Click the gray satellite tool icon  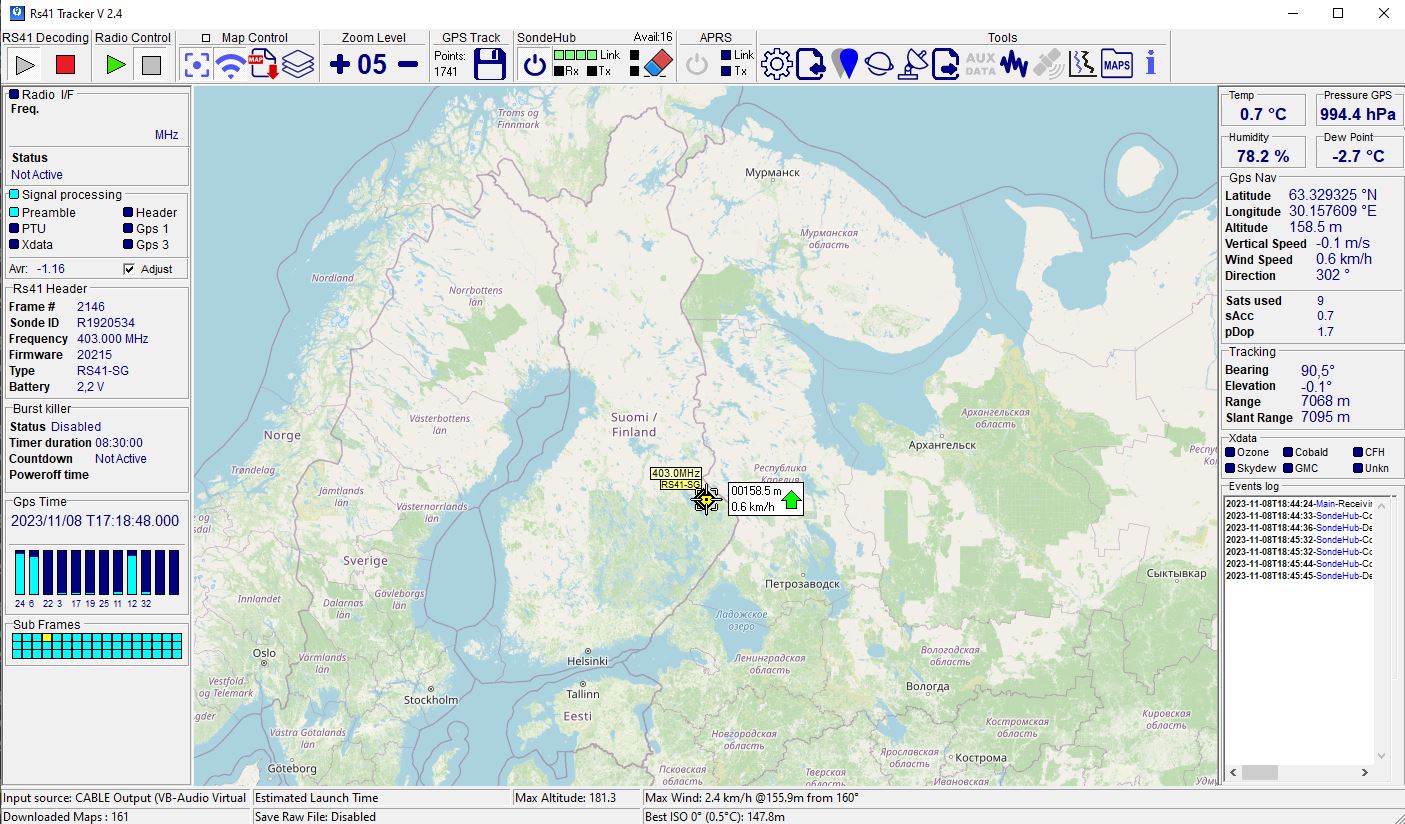coord(1048,65)
